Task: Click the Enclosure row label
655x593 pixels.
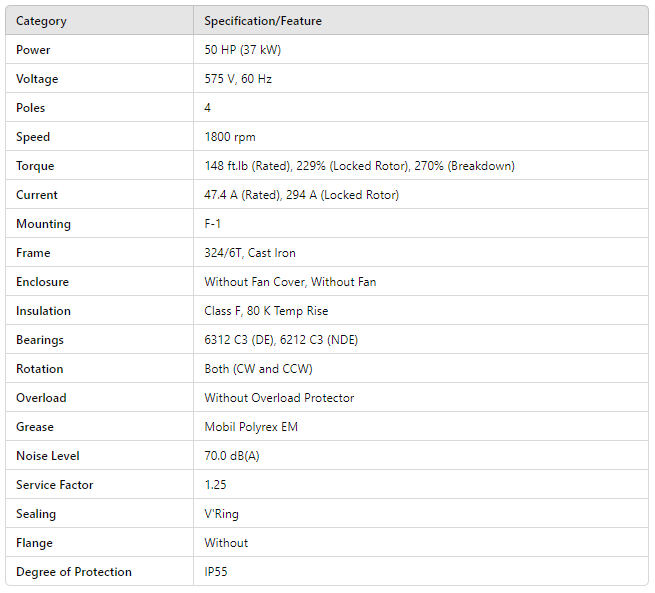Action: [42, 282]
